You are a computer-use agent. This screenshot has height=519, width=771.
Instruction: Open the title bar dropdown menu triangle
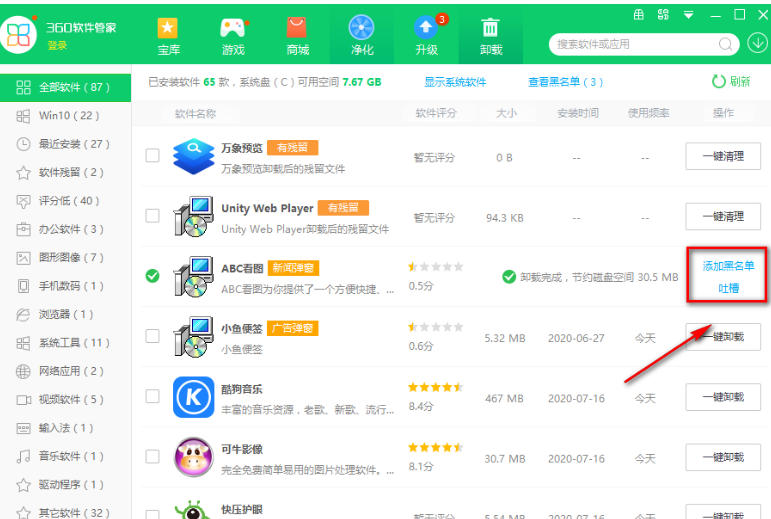pyautogui.click(x=688, y=15)
